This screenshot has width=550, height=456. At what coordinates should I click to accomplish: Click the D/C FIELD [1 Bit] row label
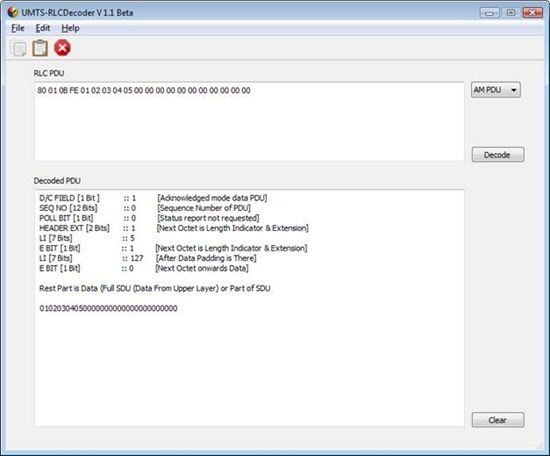[x=69, y=198]
